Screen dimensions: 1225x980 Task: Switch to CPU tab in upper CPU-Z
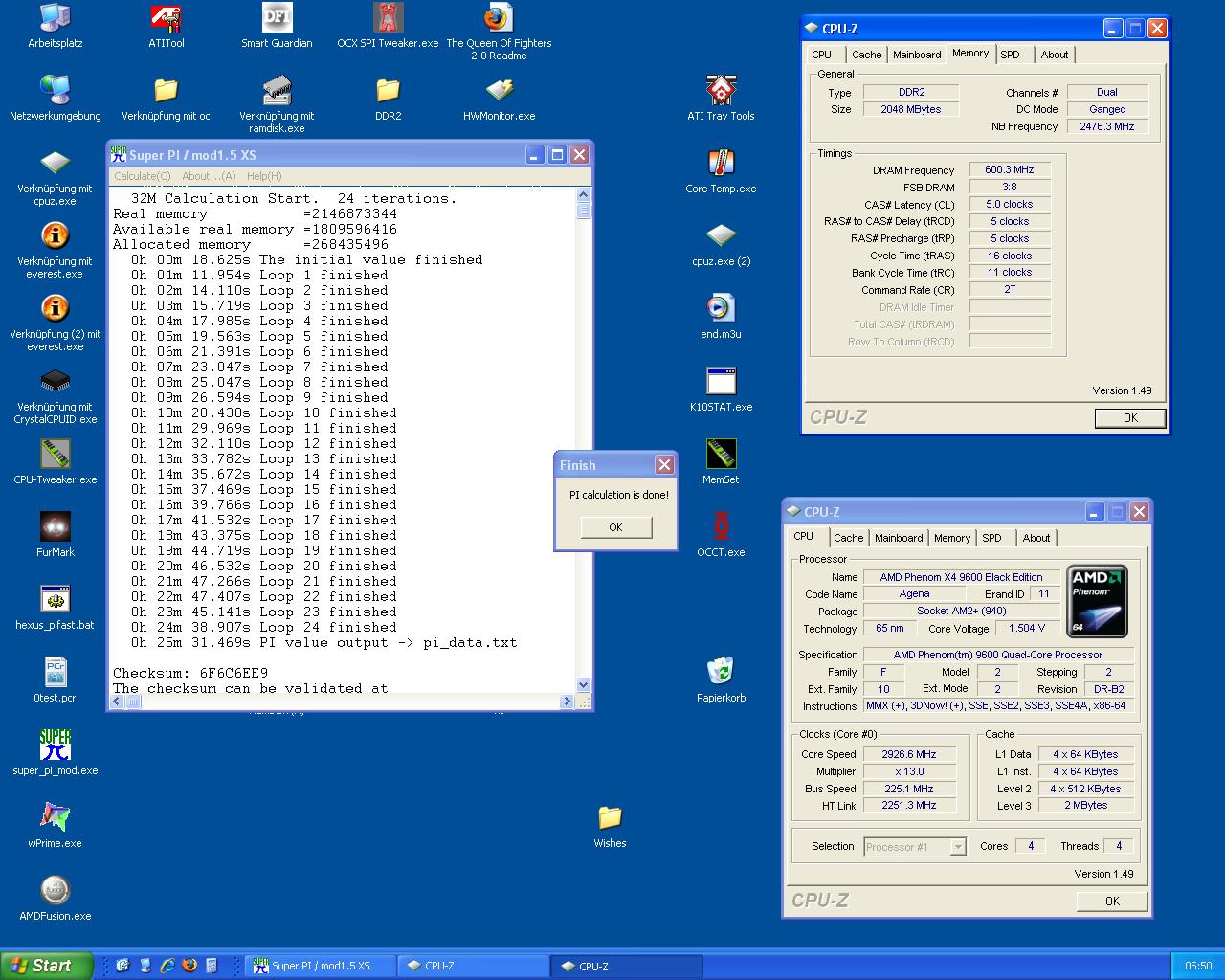tap(822, 55)
